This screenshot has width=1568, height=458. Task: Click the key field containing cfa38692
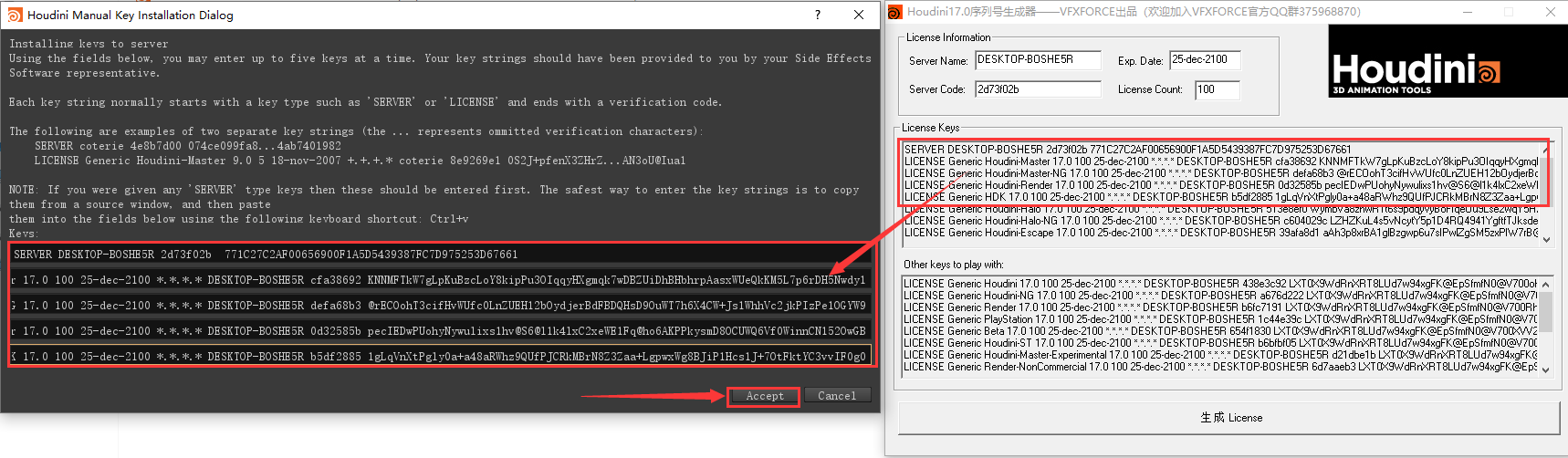click(440, 280)
